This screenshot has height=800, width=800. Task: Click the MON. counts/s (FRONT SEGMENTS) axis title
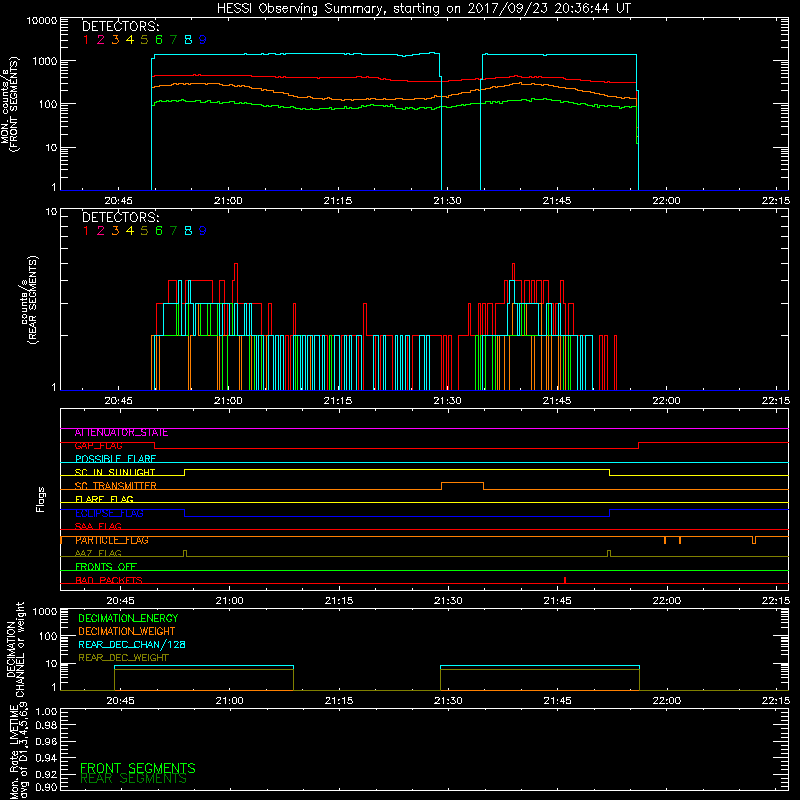pos(10,104)
